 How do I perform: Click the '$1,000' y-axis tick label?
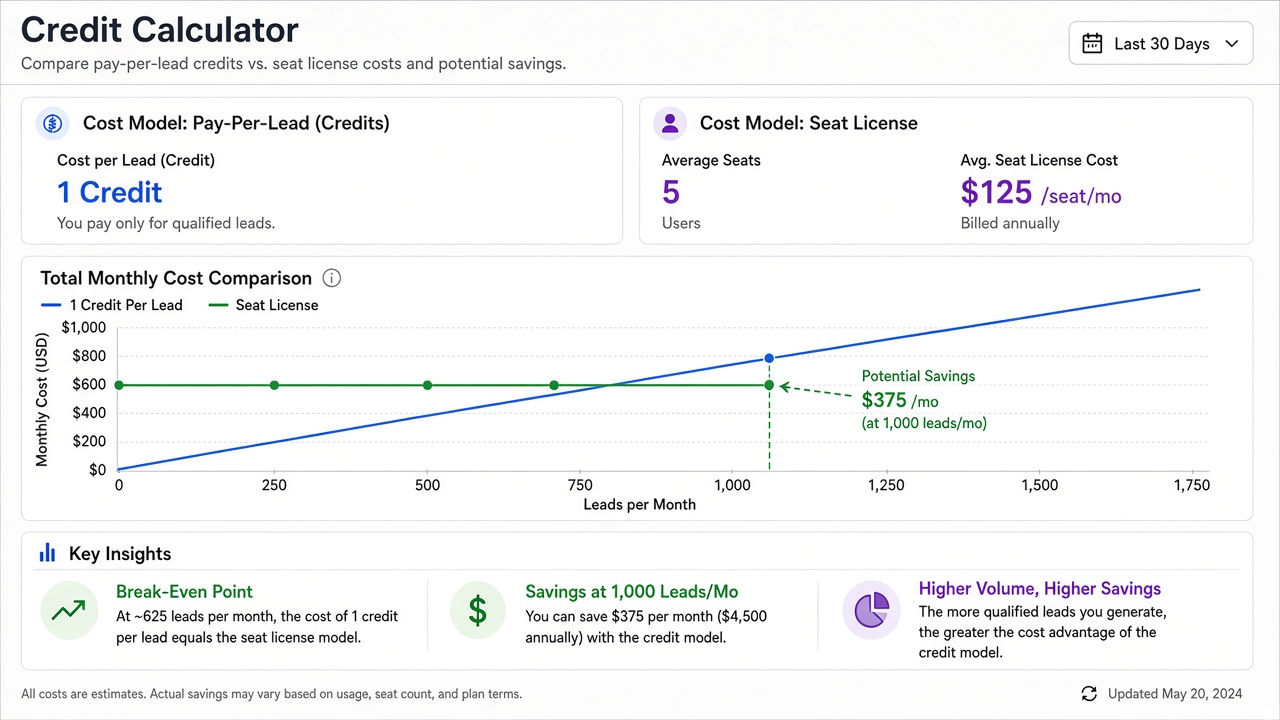pos(83,327)
